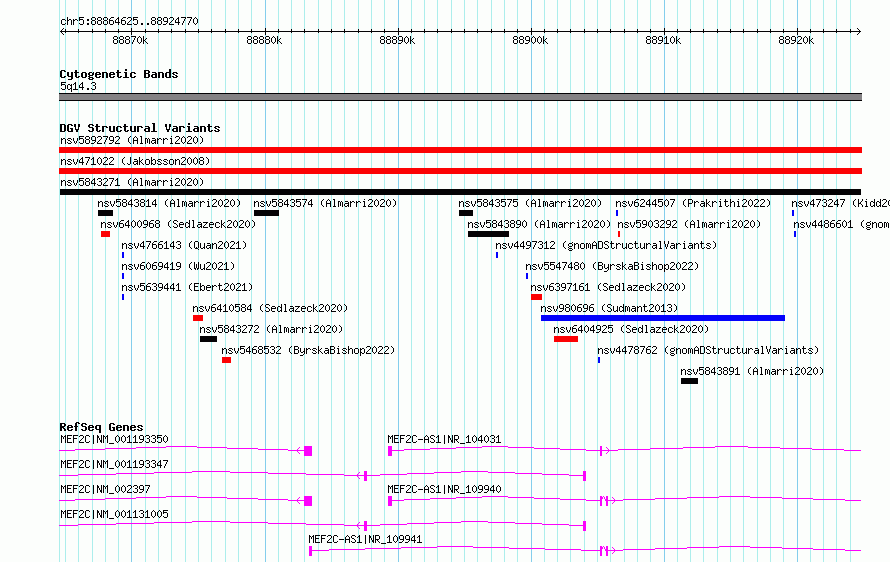This screenshot has width=890, height=562.
Task: Click the DGV Structural Variants track title
Action: click(140, 128)
